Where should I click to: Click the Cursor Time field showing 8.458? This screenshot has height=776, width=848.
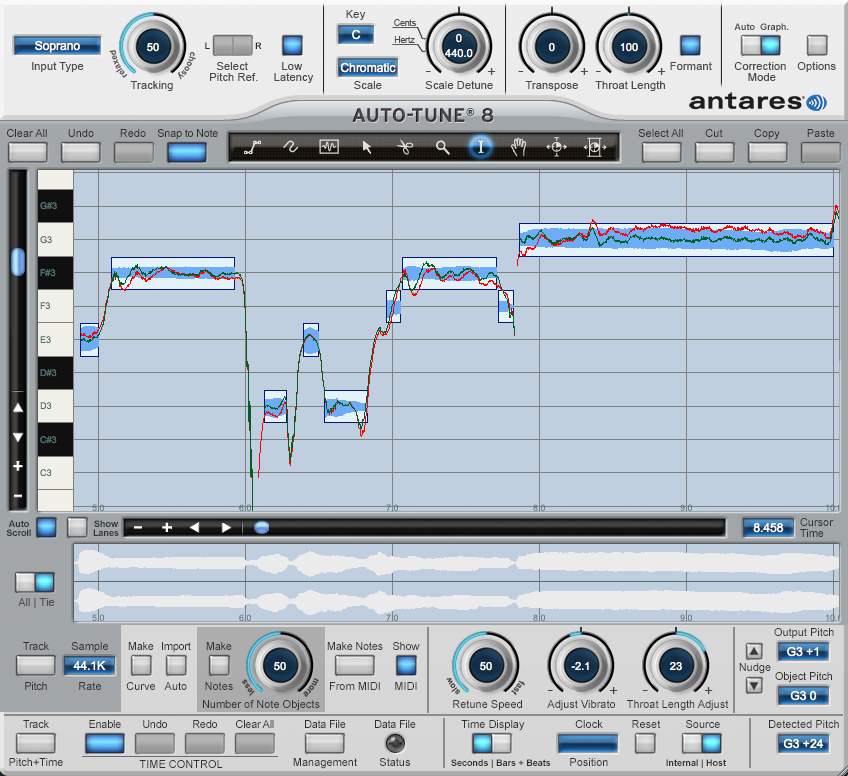[768, 527]
